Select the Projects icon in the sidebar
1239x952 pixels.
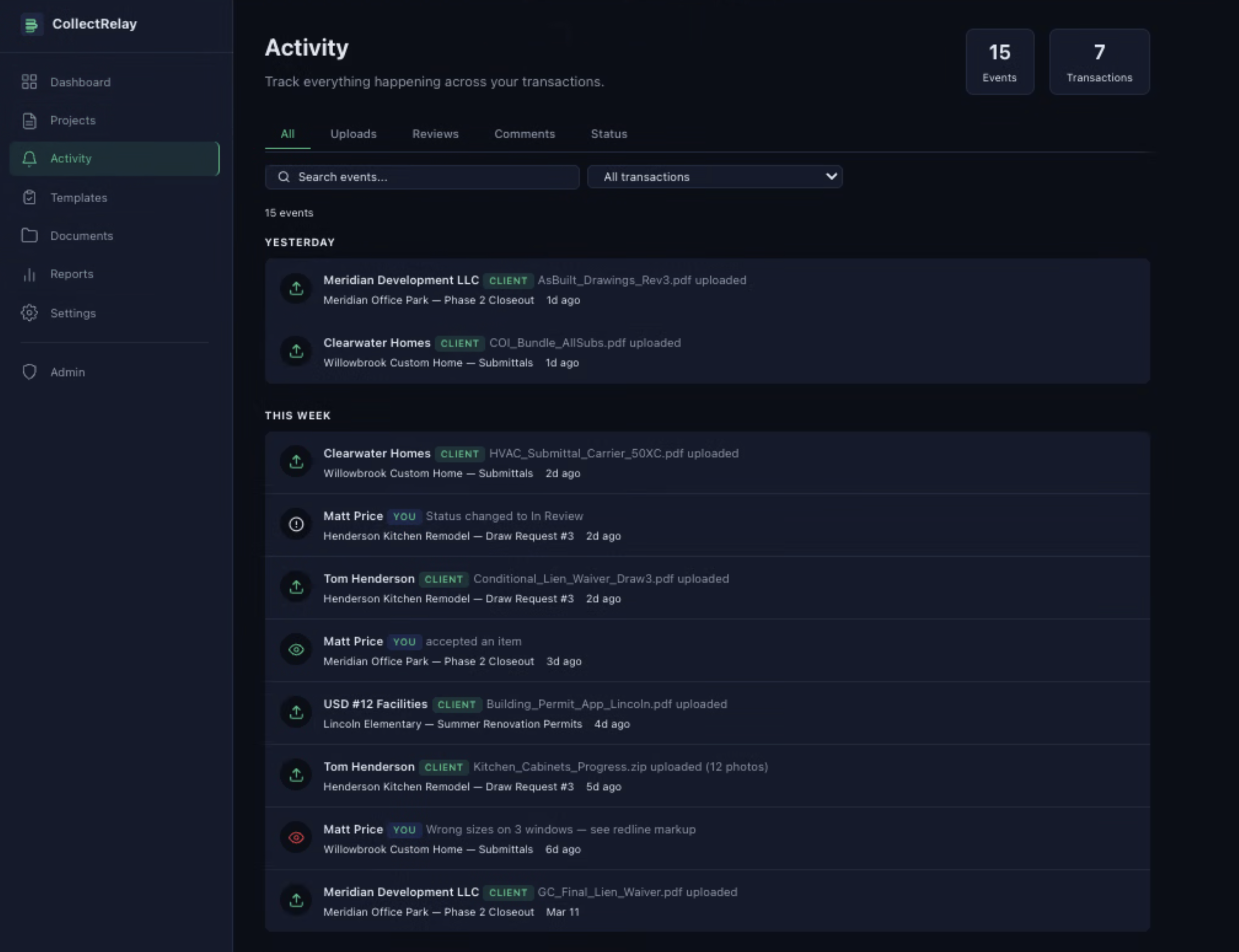29,120
